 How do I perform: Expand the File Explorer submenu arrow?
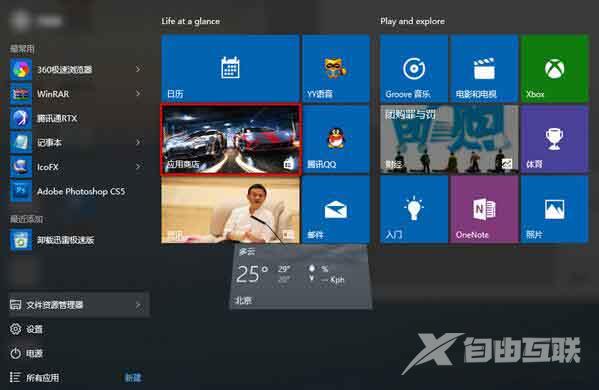(x=138, y=305)
